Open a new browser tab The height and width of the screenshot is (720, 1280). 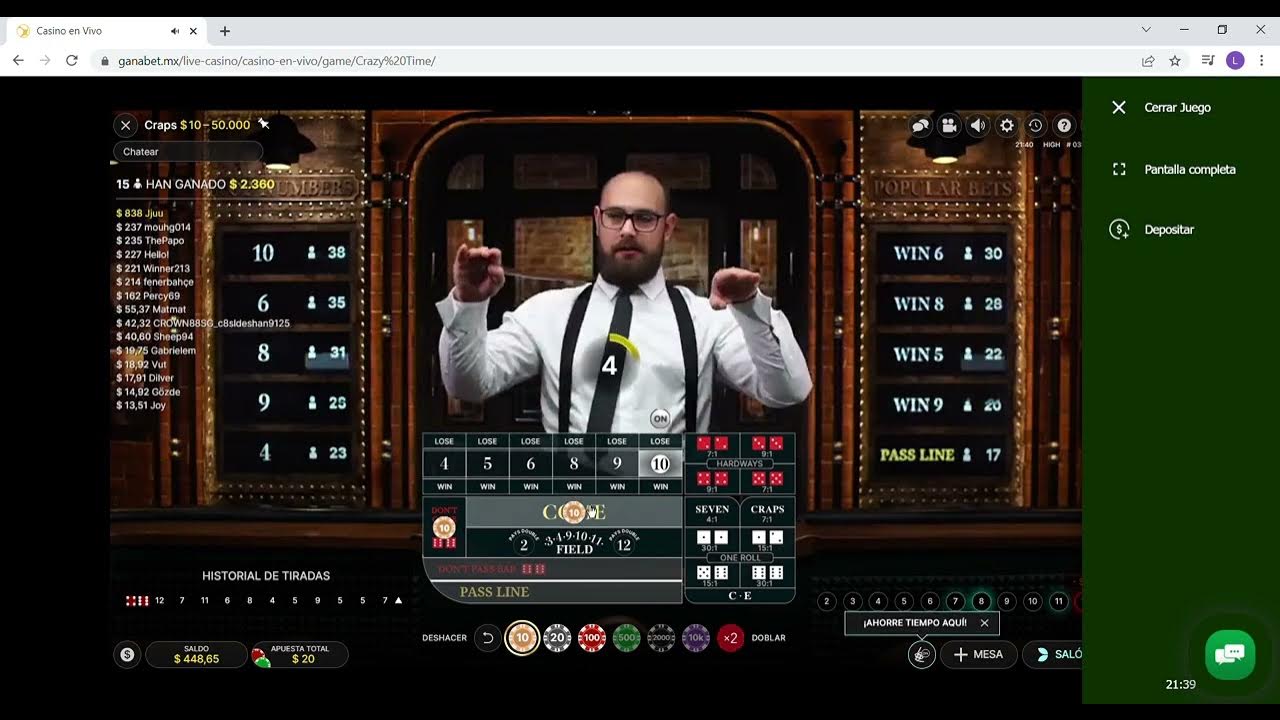tap(225, 31)
